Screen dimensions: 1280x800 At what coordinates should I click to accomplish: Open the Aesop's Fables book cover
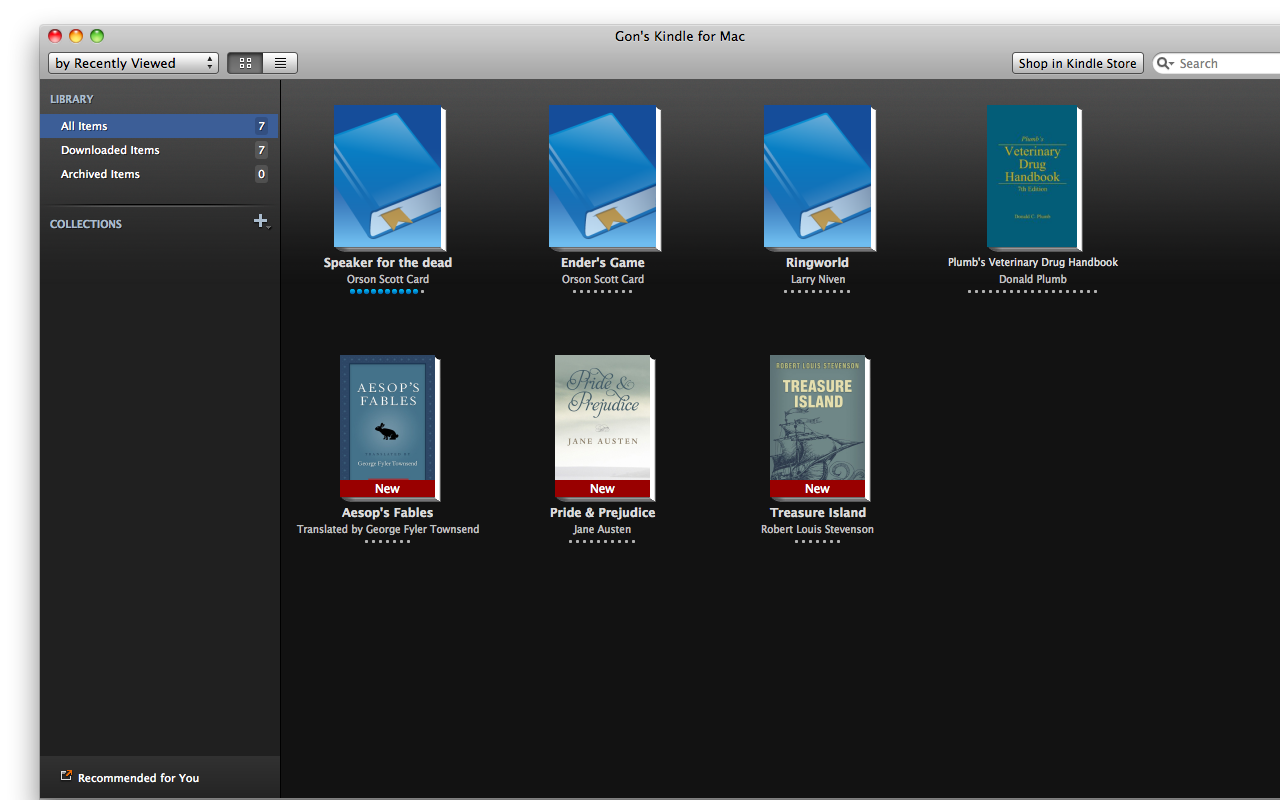[x=388, y=427]
